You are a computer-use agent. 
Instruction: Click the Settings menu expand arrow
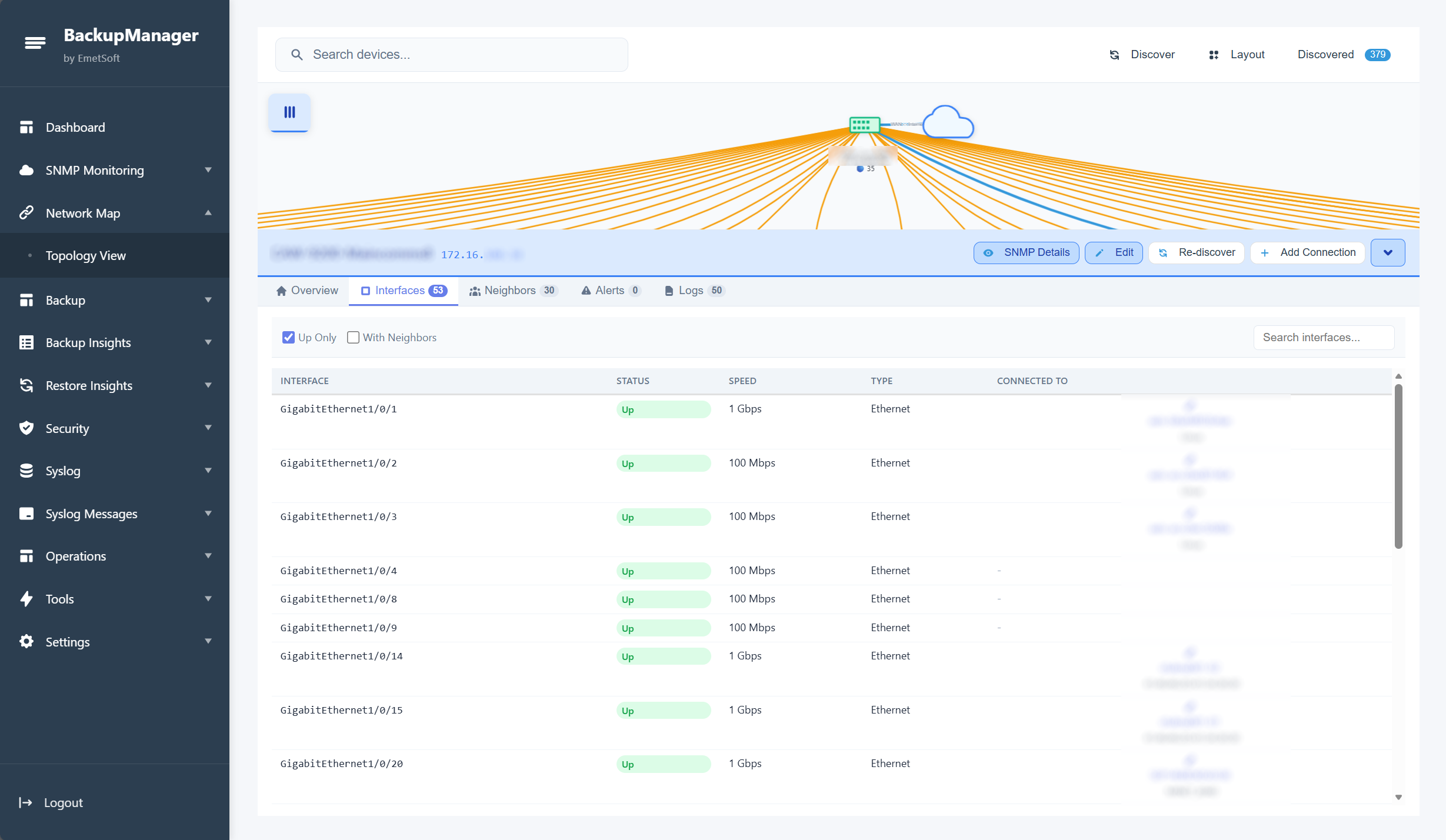point(208,641)
